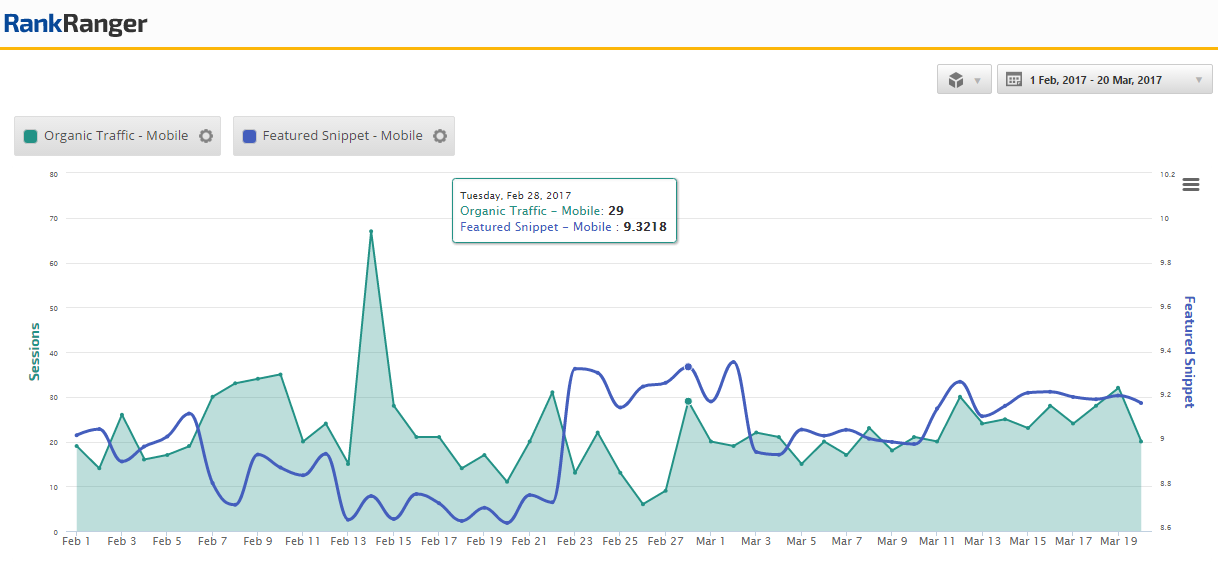Open Featured Snippet - Mobile gear settings
The image size is (1218, 562).
(439, 136)
